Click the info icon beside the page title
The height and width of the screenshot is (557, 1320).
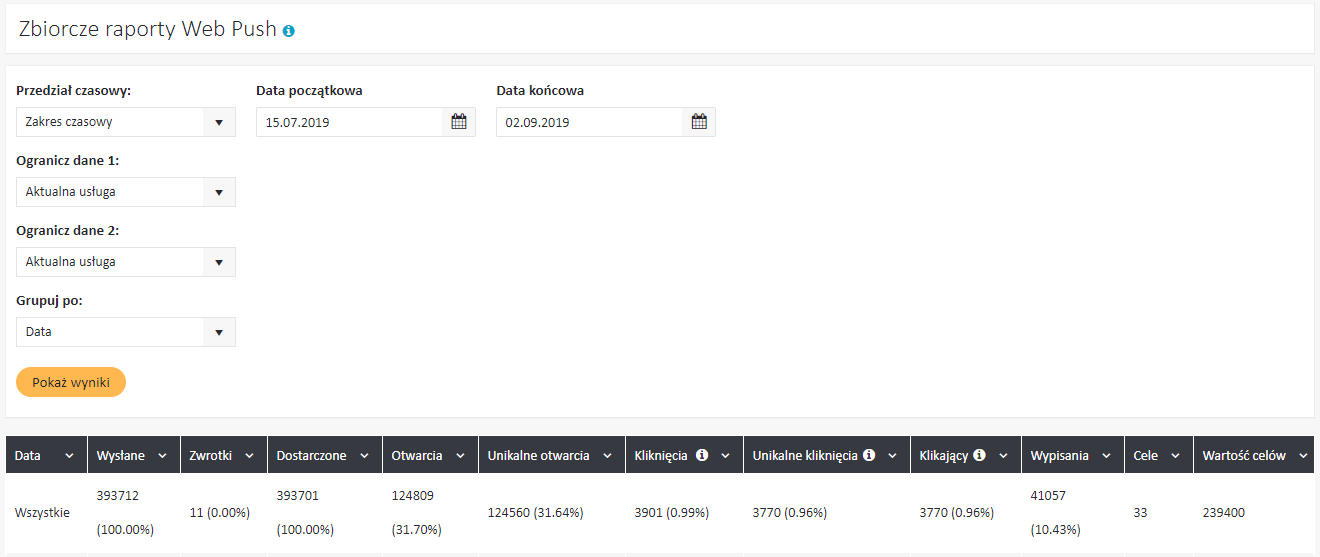coord(289,31)
